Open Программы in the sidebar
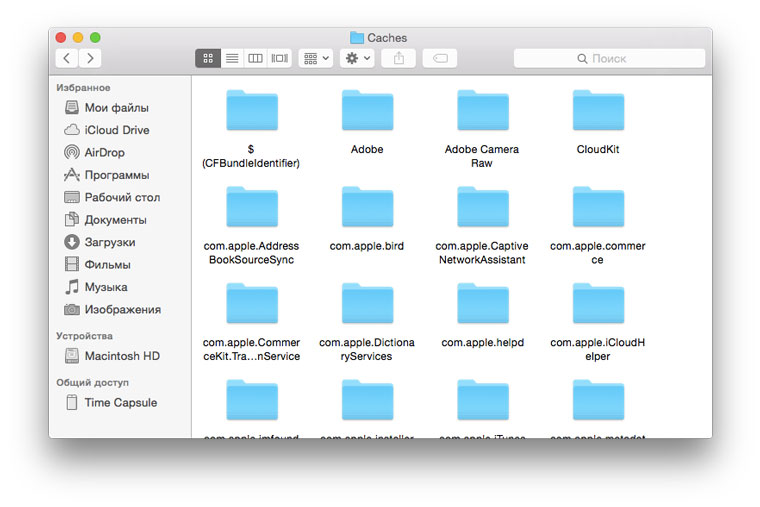This screenshot has height=507, width=760. (x=116, y=175)
